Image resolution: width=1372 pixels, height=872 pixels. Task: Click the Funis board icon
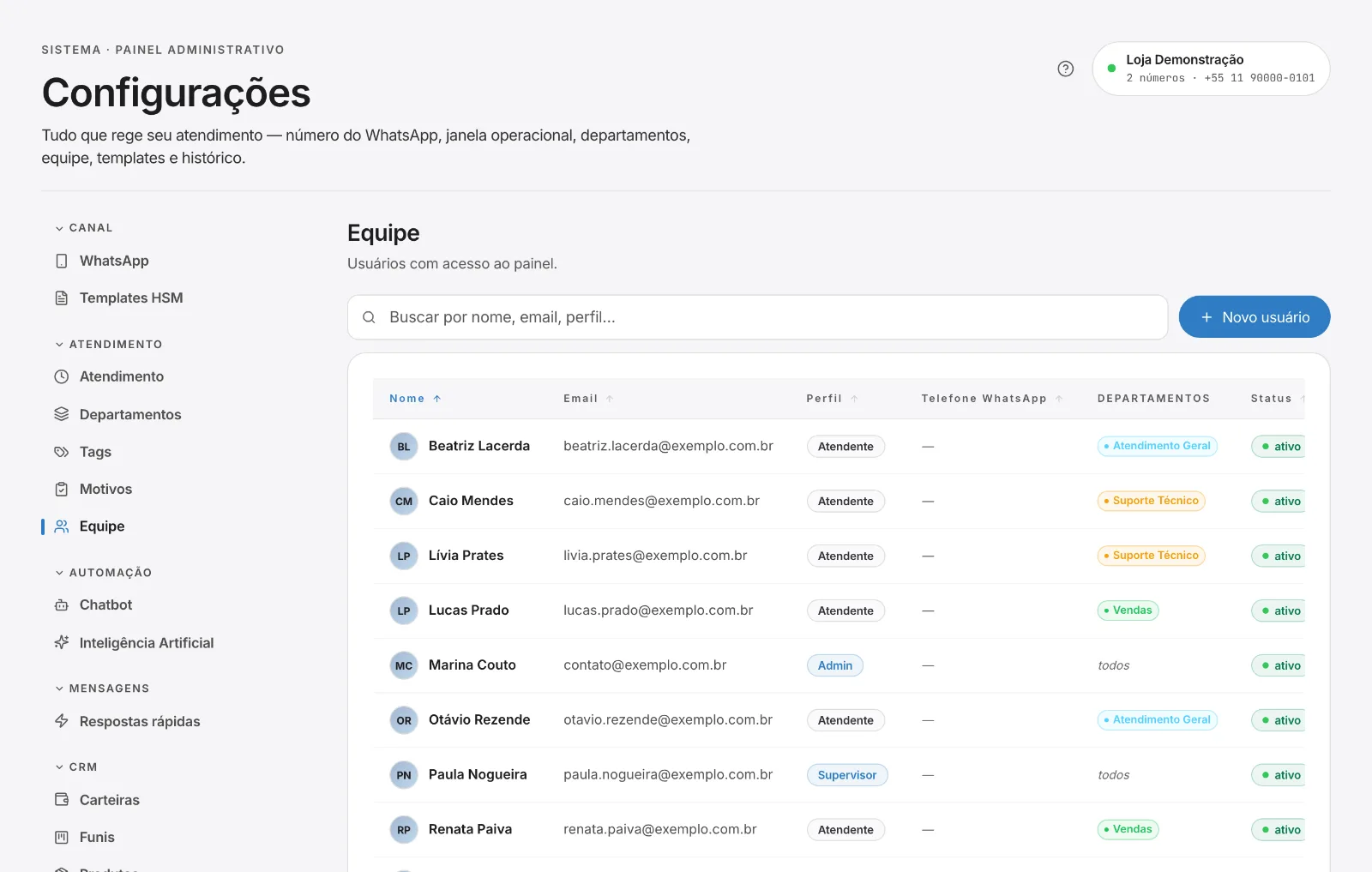62,837
